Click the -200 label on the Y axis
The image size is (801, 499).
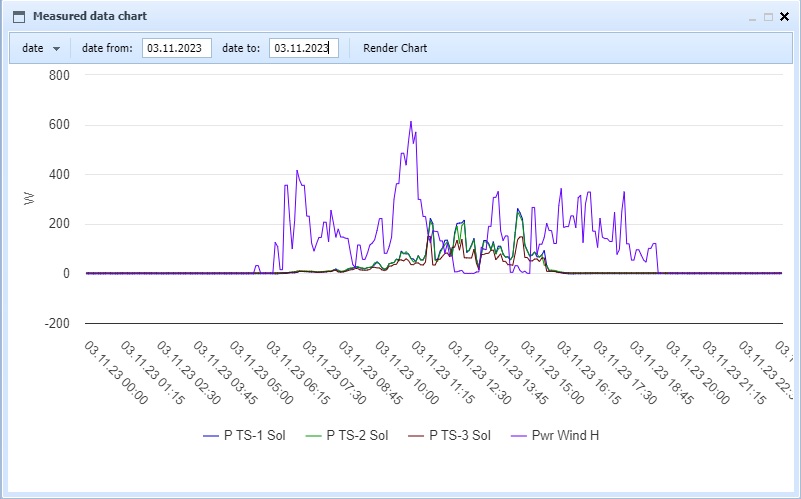pos(56,323)
